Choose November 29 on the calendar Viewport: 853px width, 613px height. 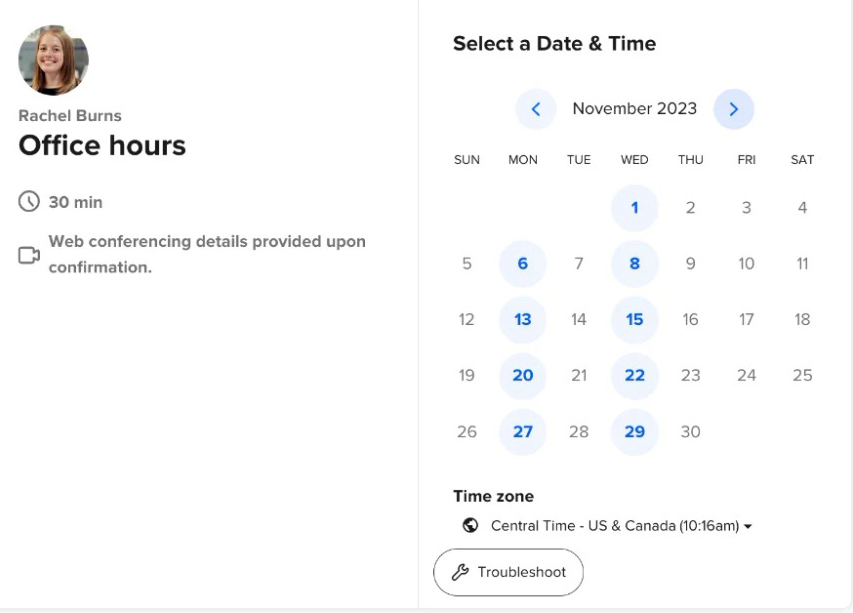click(x=634, y=433)
